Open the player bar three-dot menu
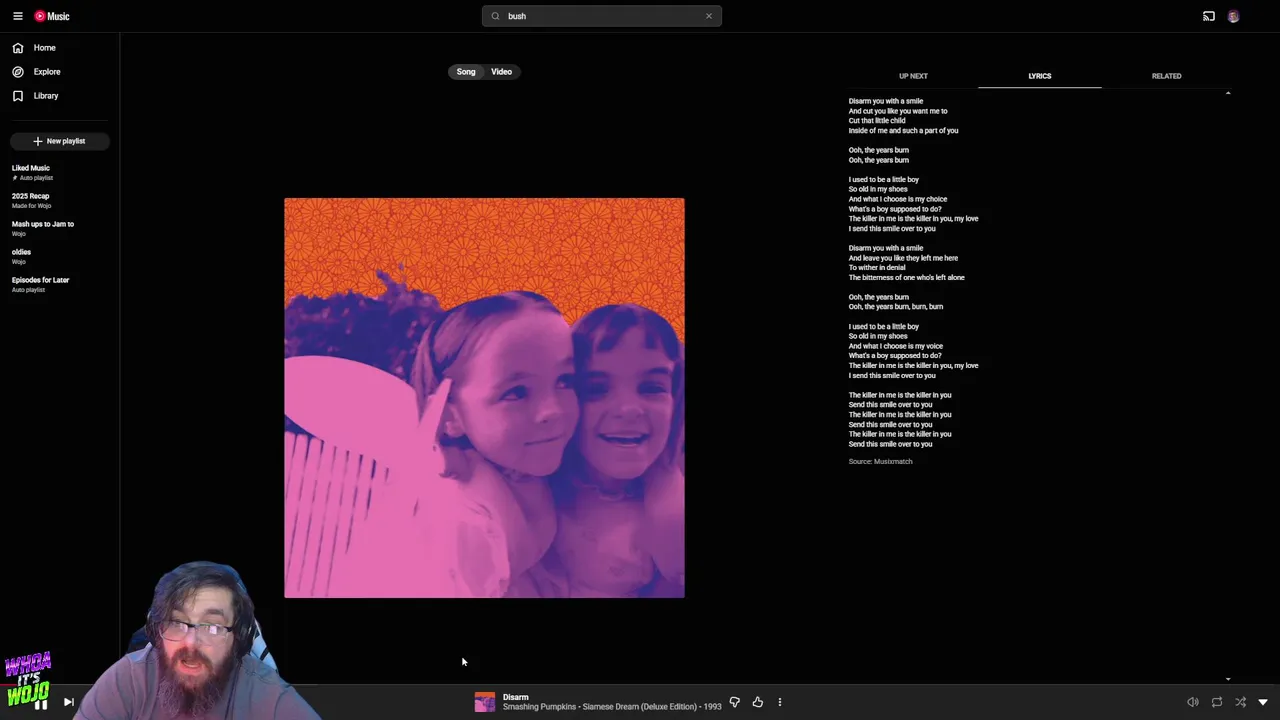 pos(780,702)
